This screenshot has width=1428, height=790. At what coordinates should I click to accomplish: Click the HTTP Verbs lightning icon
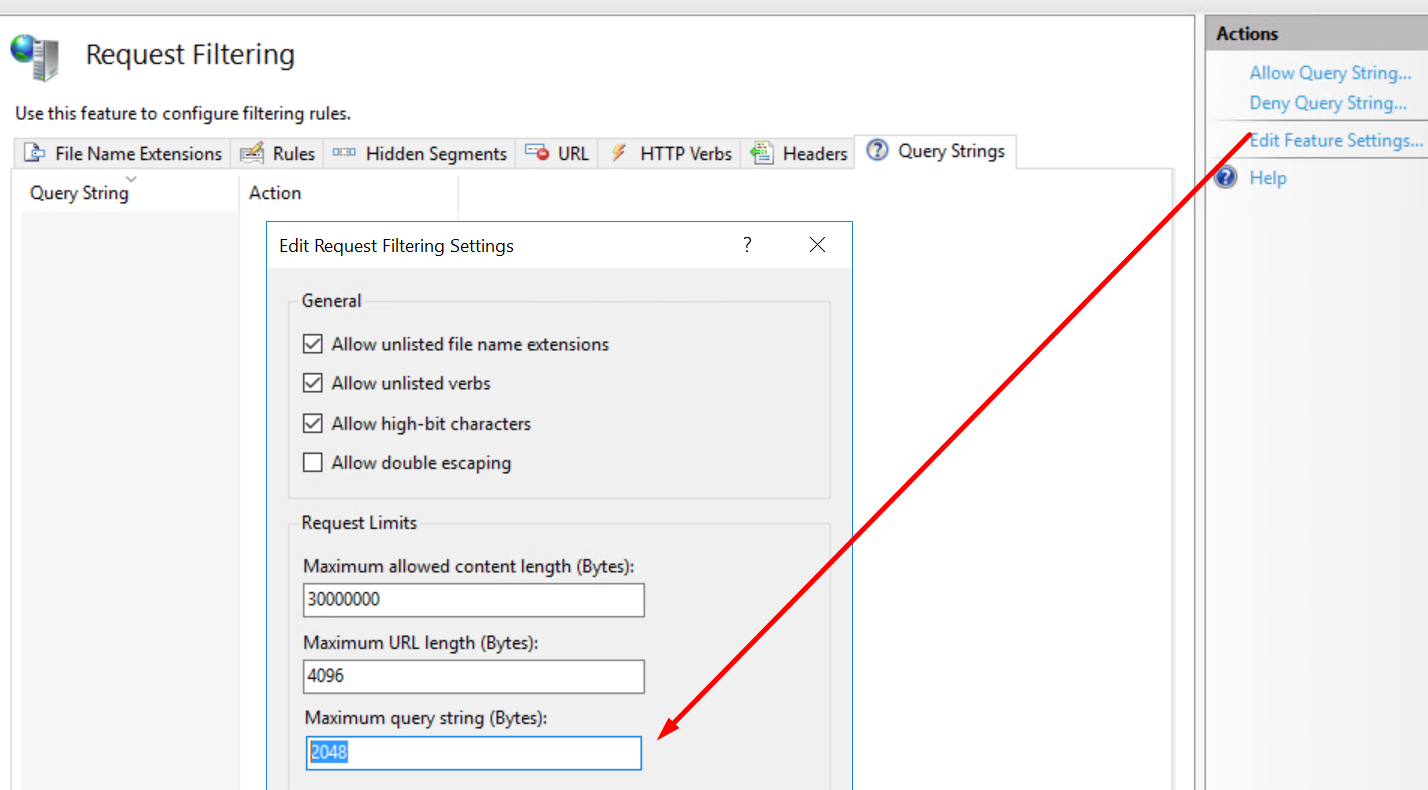click(x=618, y=153)
